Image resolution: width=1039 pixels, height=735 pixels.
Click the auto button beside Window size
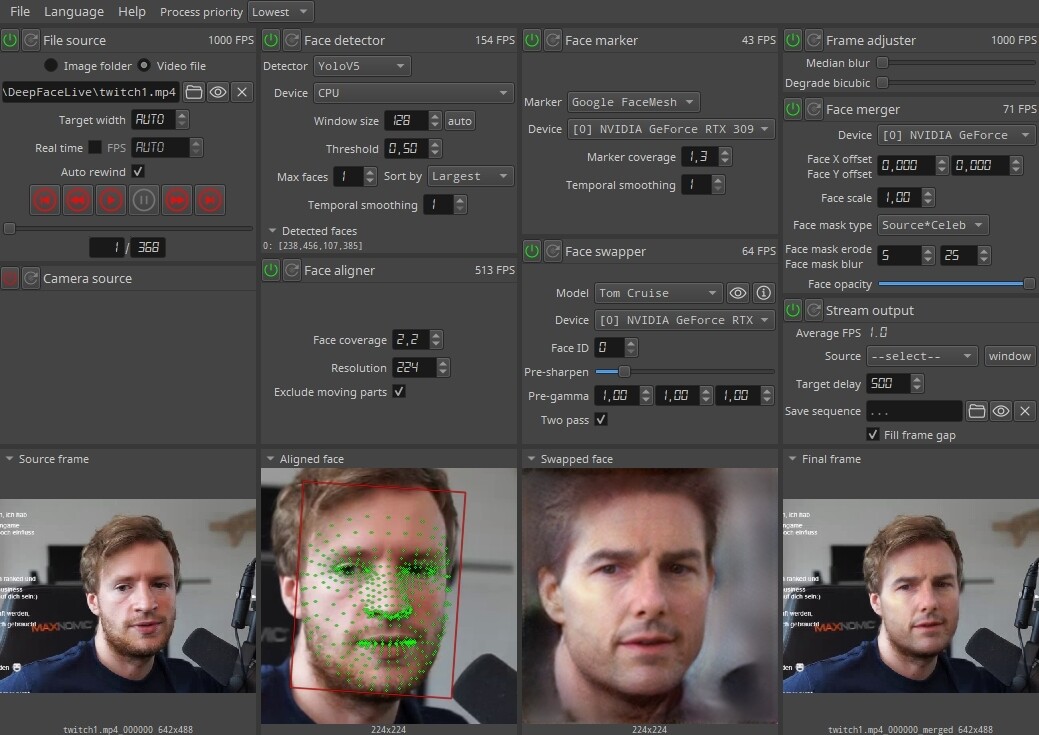(x=460, y=121)
